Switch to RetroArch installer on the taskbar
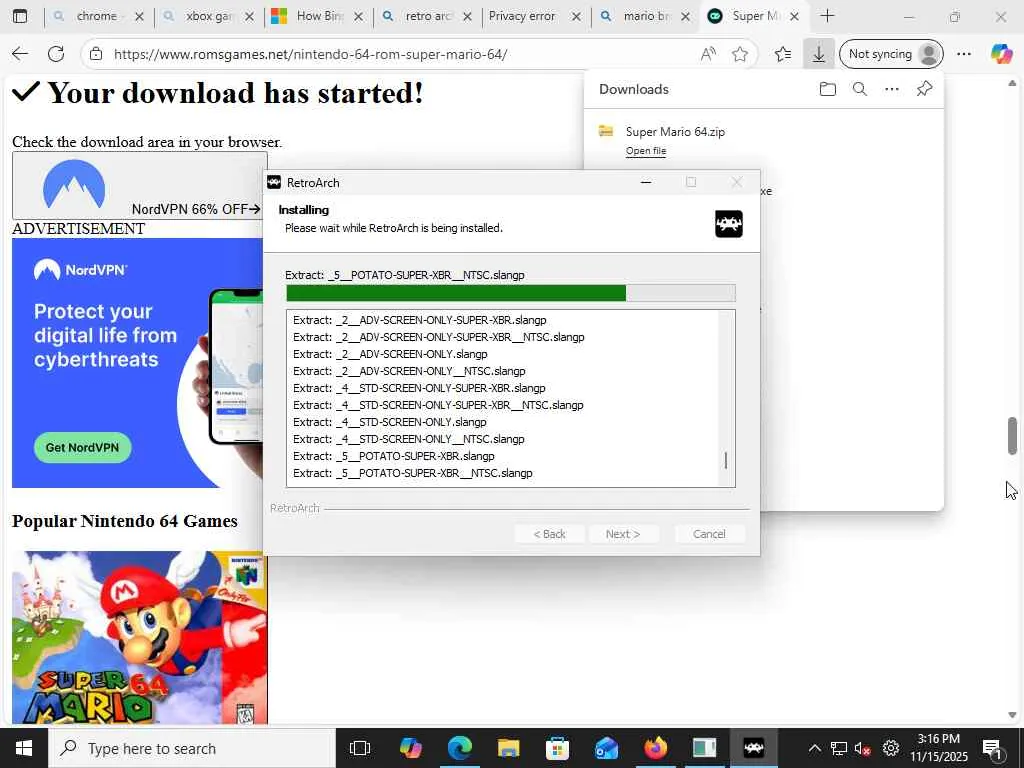The height and width of the screenshot is (768, 1024). pyautogui.click(x=753, y=748)
